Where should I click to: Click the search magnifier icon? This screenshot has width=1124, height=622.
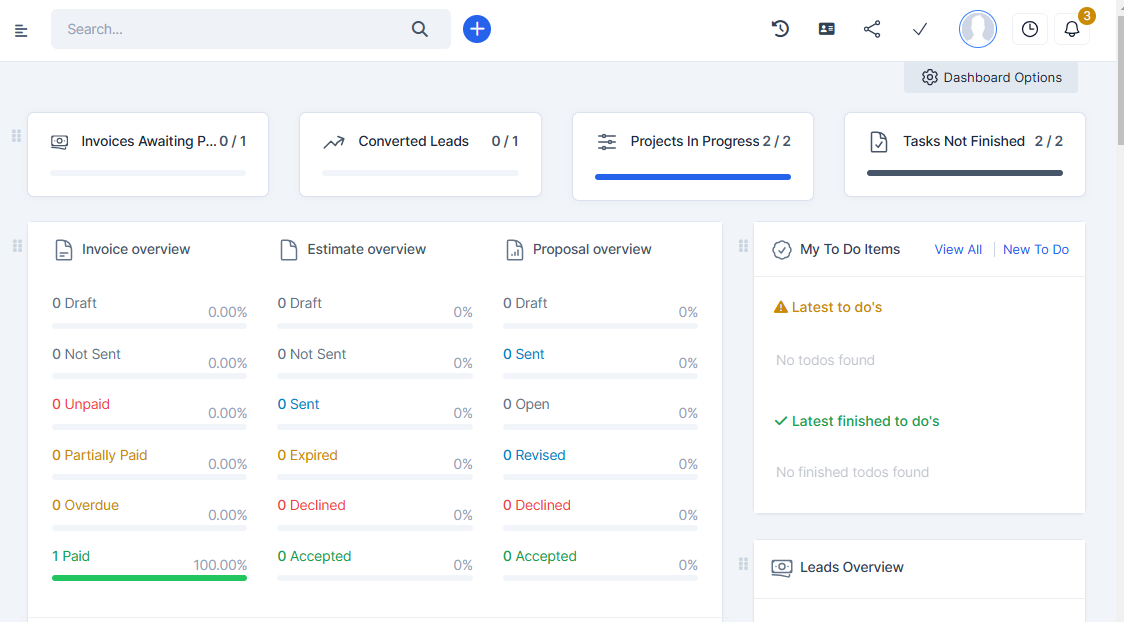[x=419, y=29]
